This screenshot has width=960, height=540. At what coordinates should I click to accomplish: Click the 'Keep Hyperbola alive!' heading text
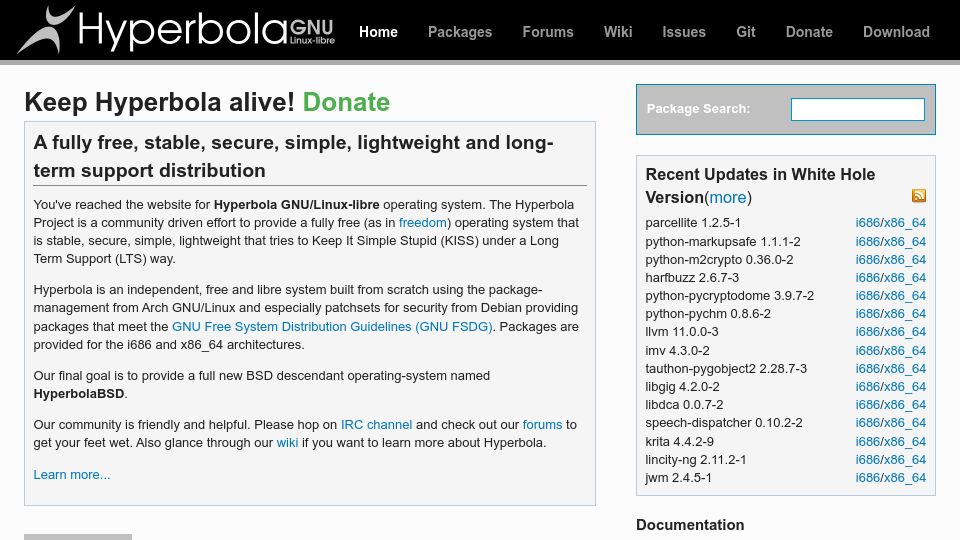(x=159, y=102)
